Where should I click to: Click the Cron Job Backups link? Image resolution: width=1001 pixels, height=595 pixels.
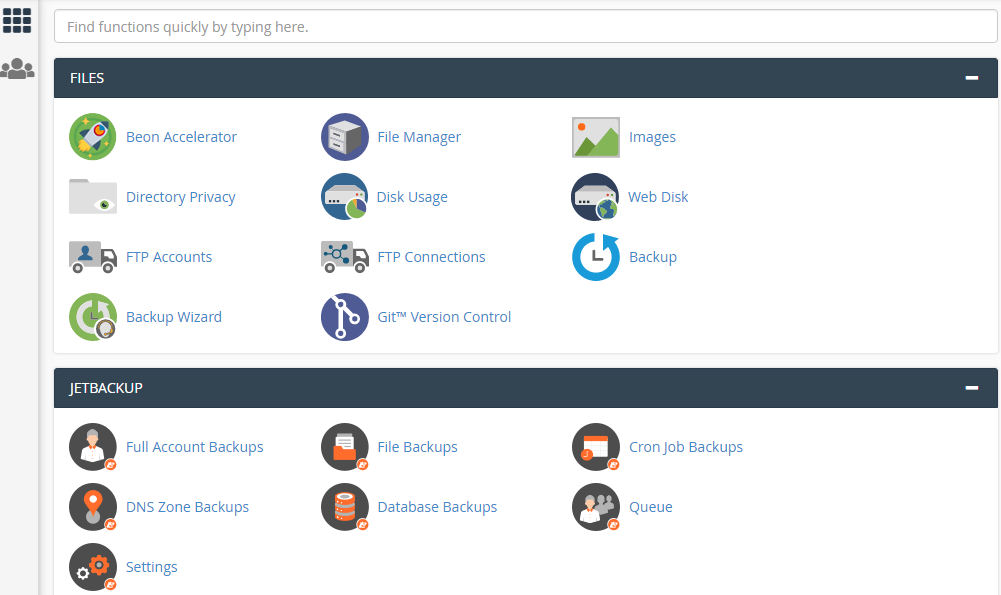[686, 448]
